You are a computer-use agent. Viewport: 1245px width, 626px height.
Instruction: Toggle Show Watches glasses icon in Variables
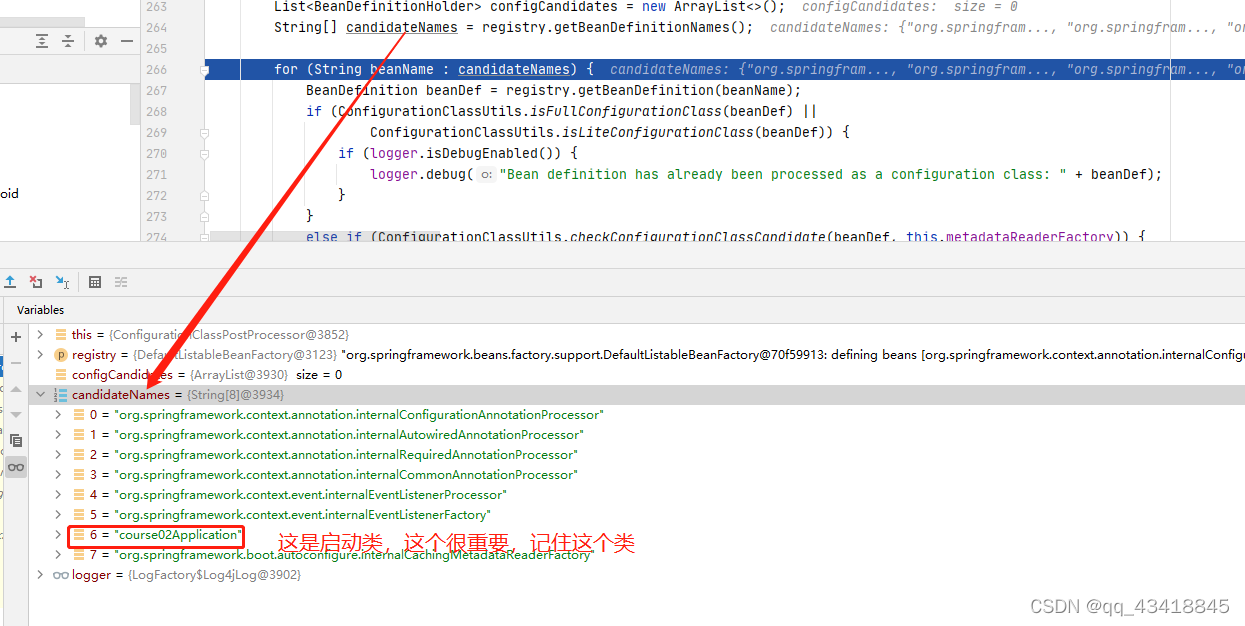16,467
